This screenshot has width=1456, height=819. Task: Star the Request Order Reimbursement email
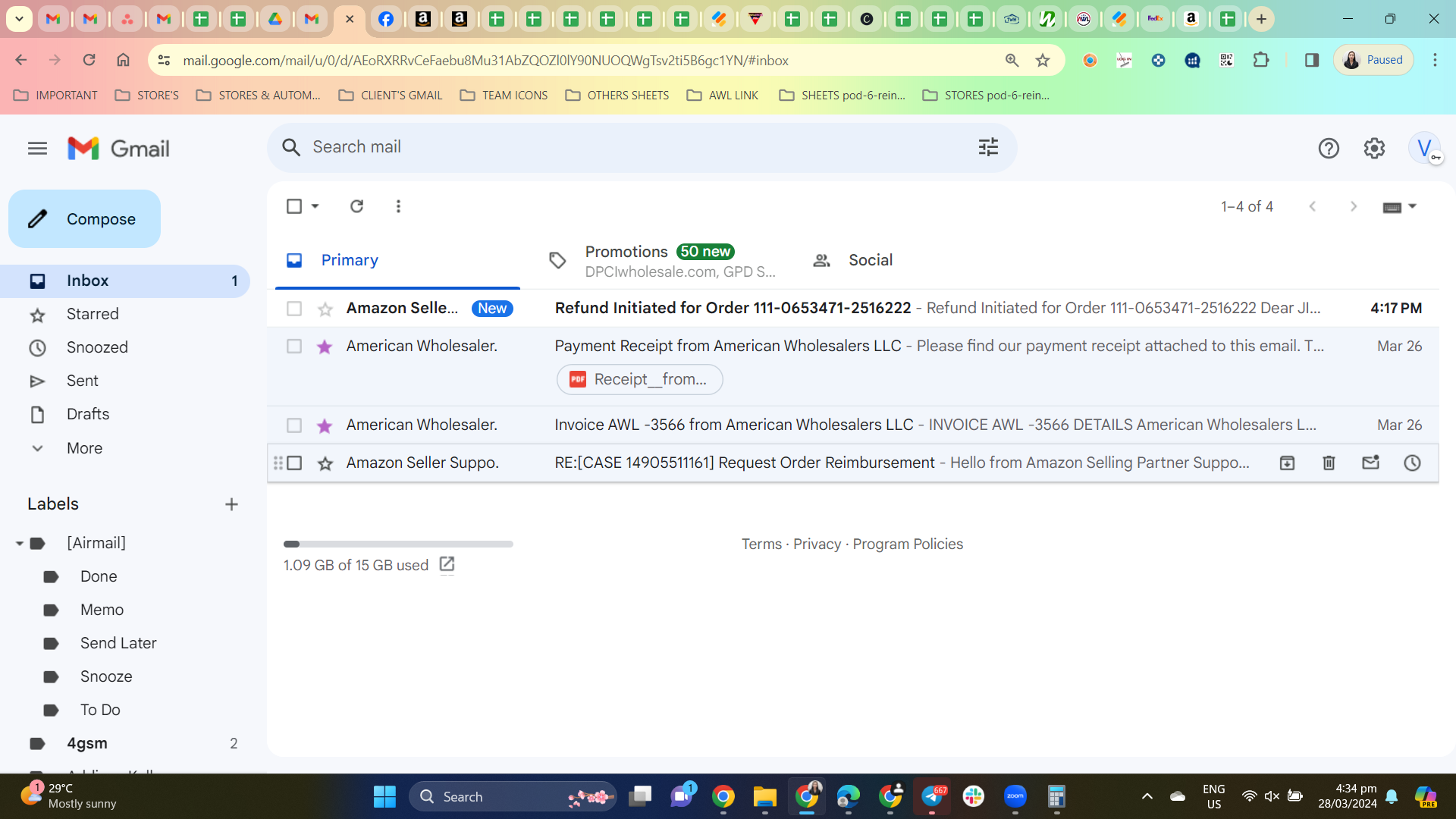click(x=325, y=463)
